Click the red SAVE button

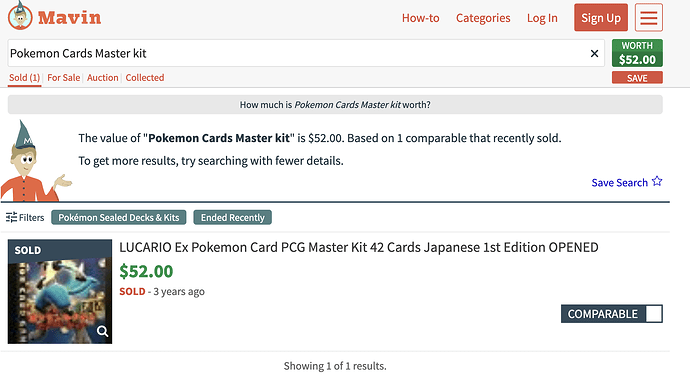pyautogui.click(x=637, y=78)
